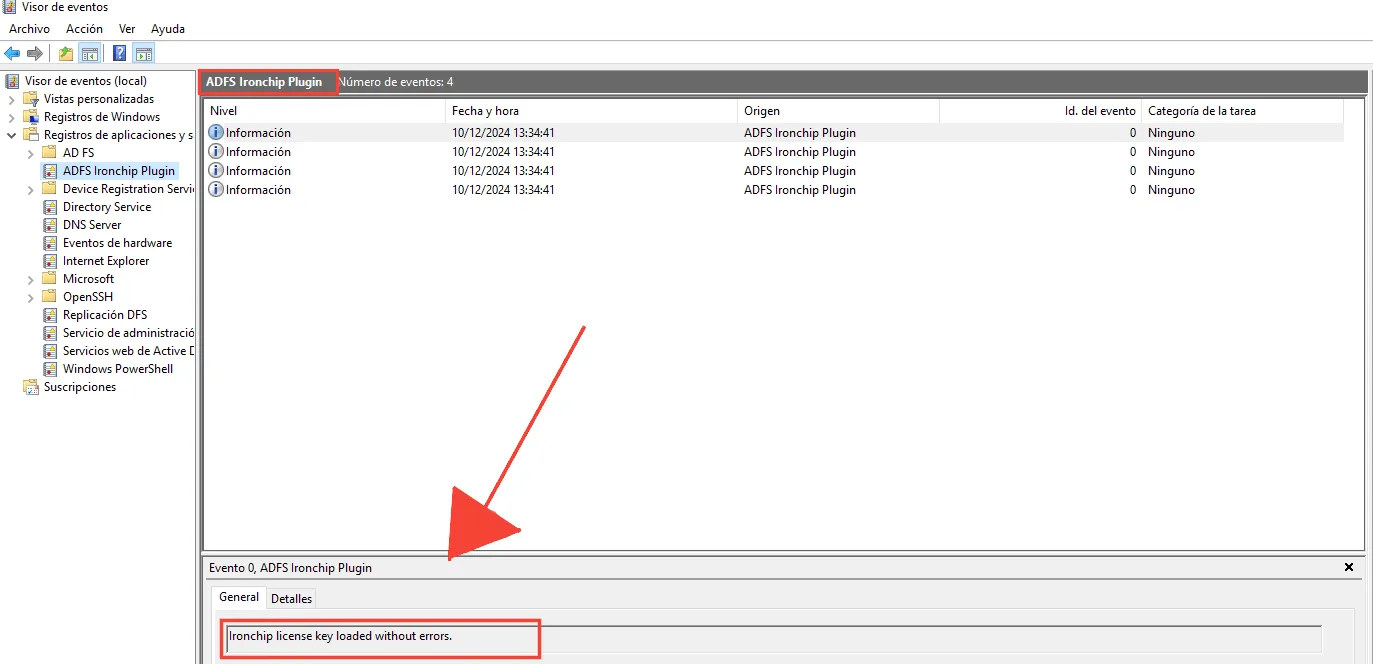Open the Archivo menu
The width and height of the screenshot is (1373, 664).
[29, 29]
